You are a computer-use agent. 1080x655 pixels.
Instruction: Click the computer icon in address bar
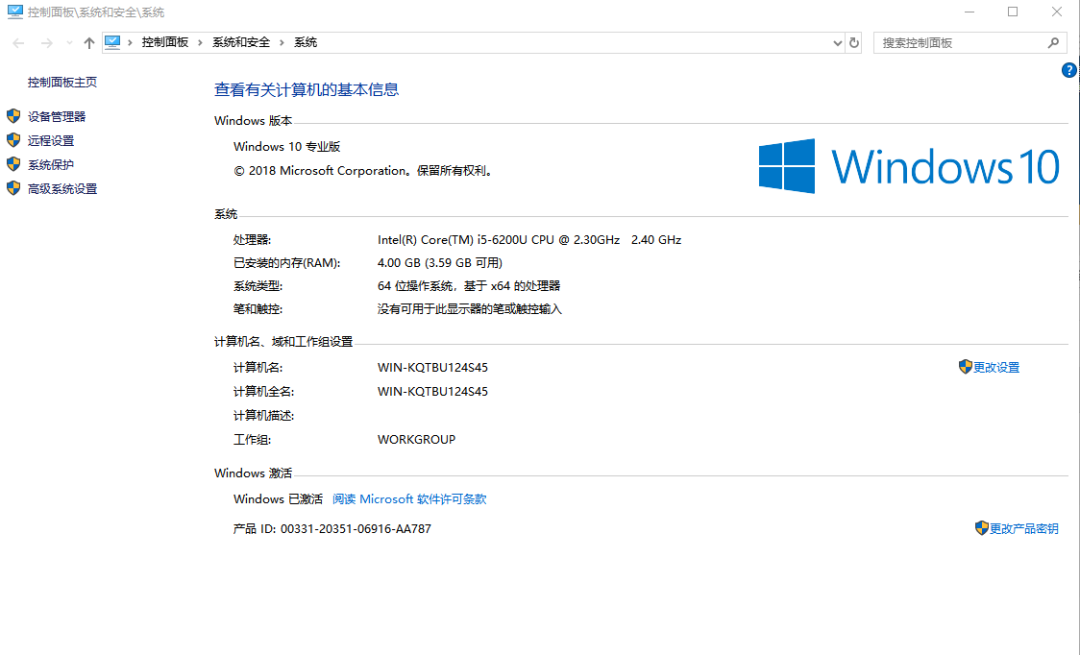pyautogui.click(x=112, y=42)
